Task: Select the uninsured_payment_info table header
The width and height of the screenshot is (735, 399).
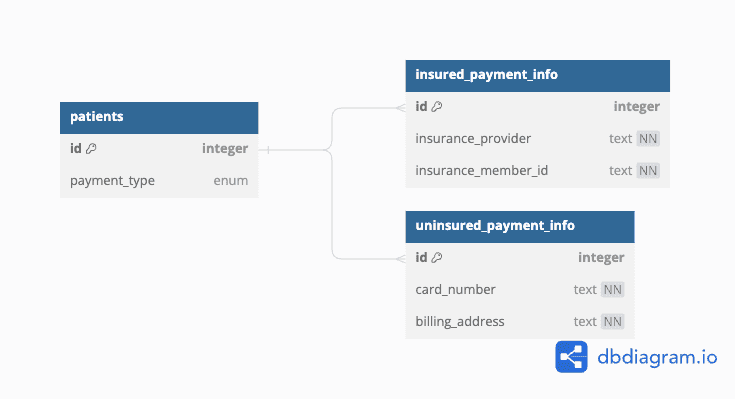Action: click(520, 226)
